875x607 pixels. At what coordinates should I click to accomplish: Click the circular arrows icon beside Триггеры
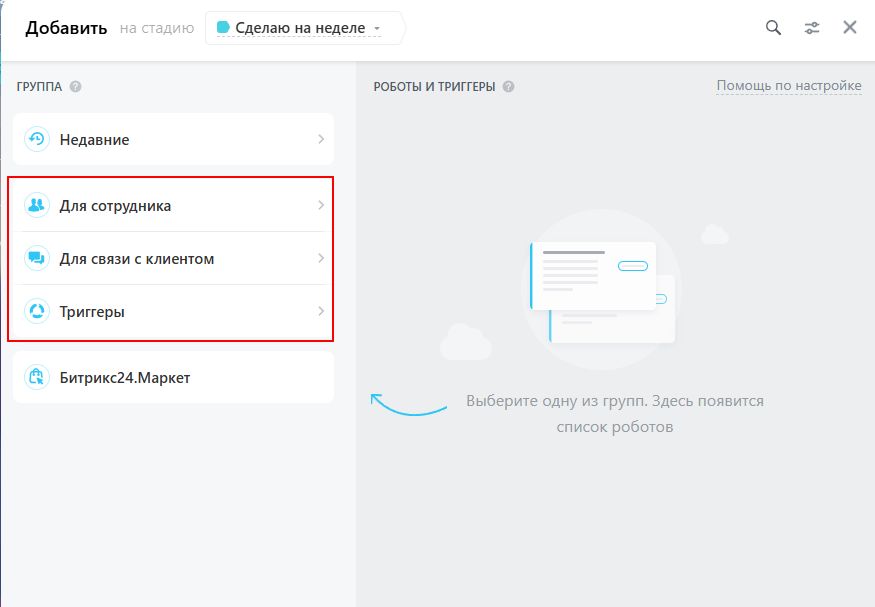(x=37, y=311)
